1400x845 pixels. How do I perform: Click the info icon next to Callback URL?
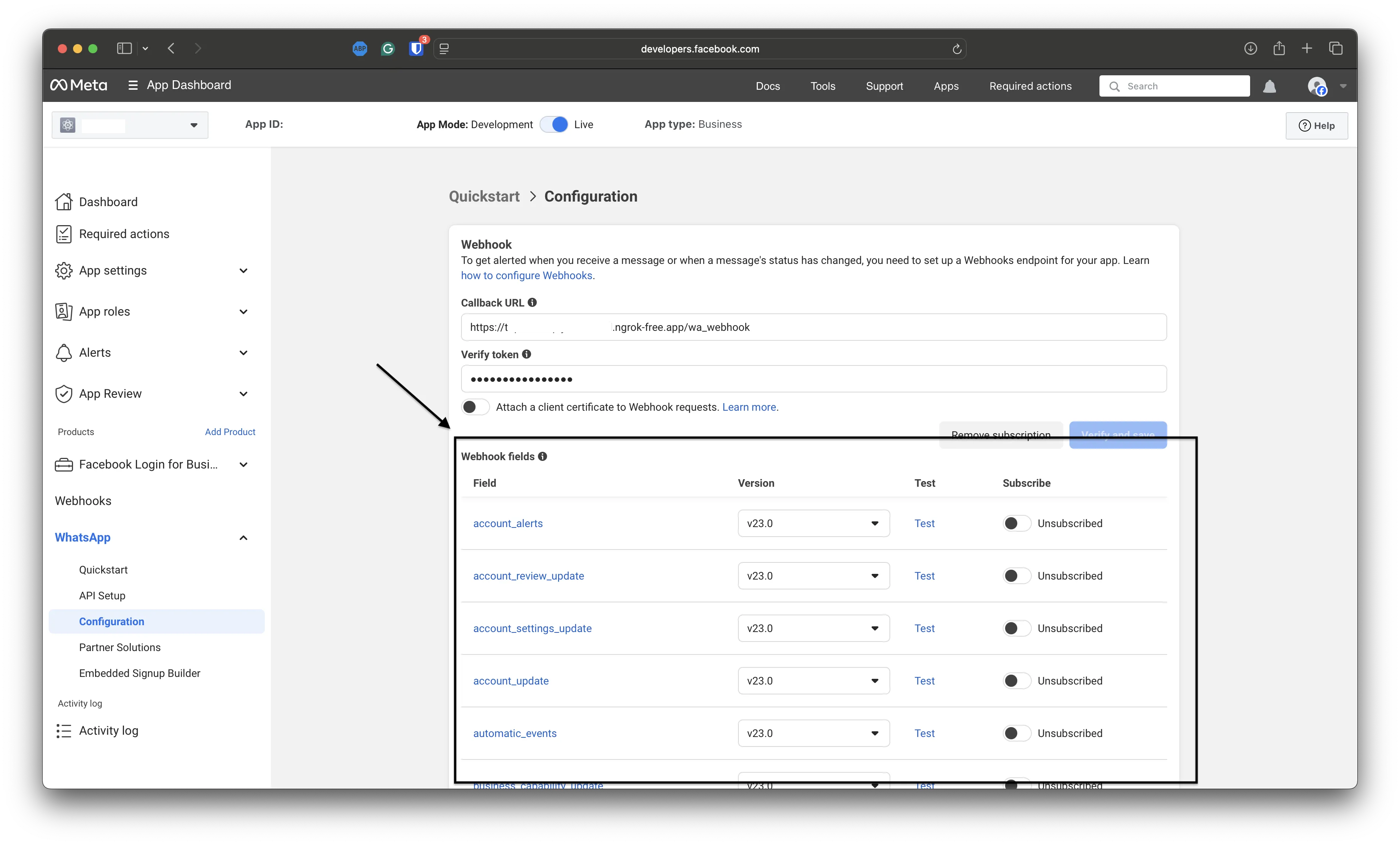(532, 303)
